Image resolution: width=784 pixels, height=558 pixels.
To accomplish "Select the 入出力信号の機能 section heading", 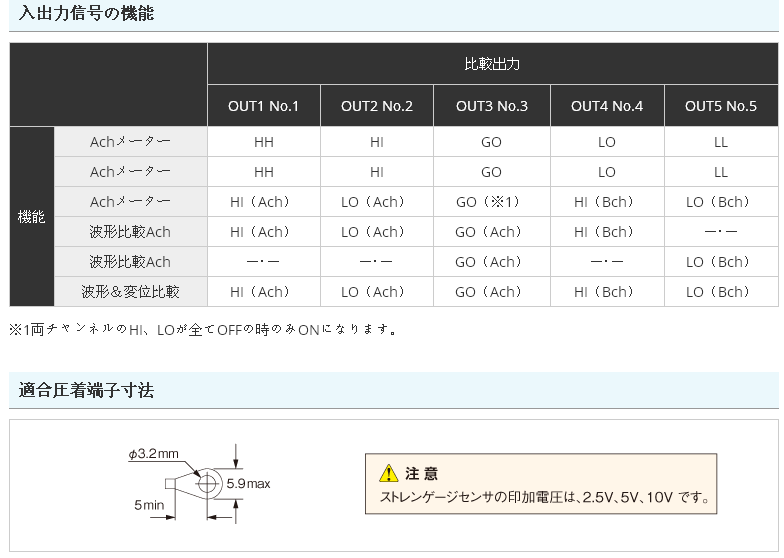I will (x=86, y=14).
